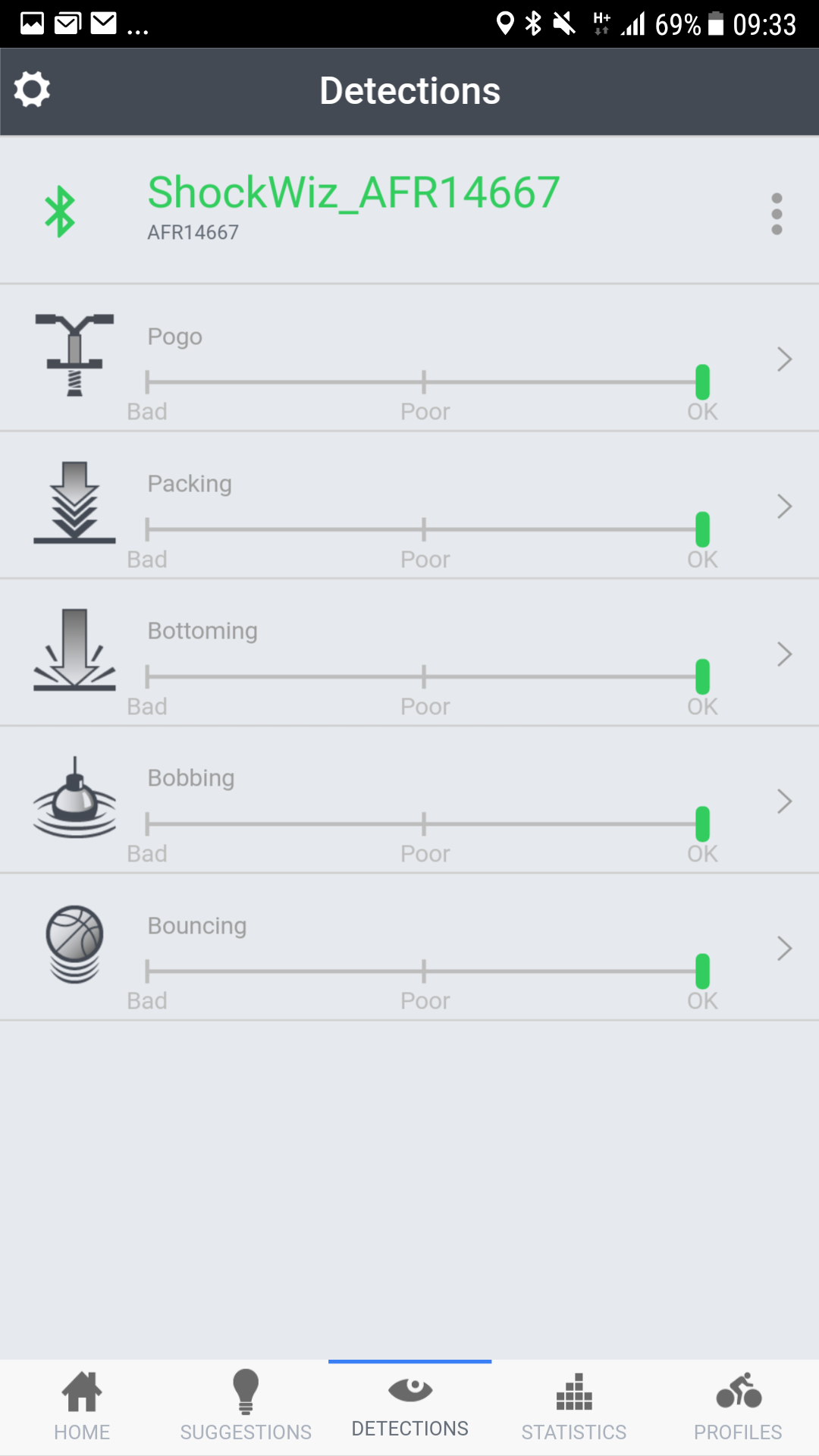Image resolution: width=819 pixels, height=1456 pixels.
Task: Tap the Pogo stick icon
Action: click(x=74, y=355)
